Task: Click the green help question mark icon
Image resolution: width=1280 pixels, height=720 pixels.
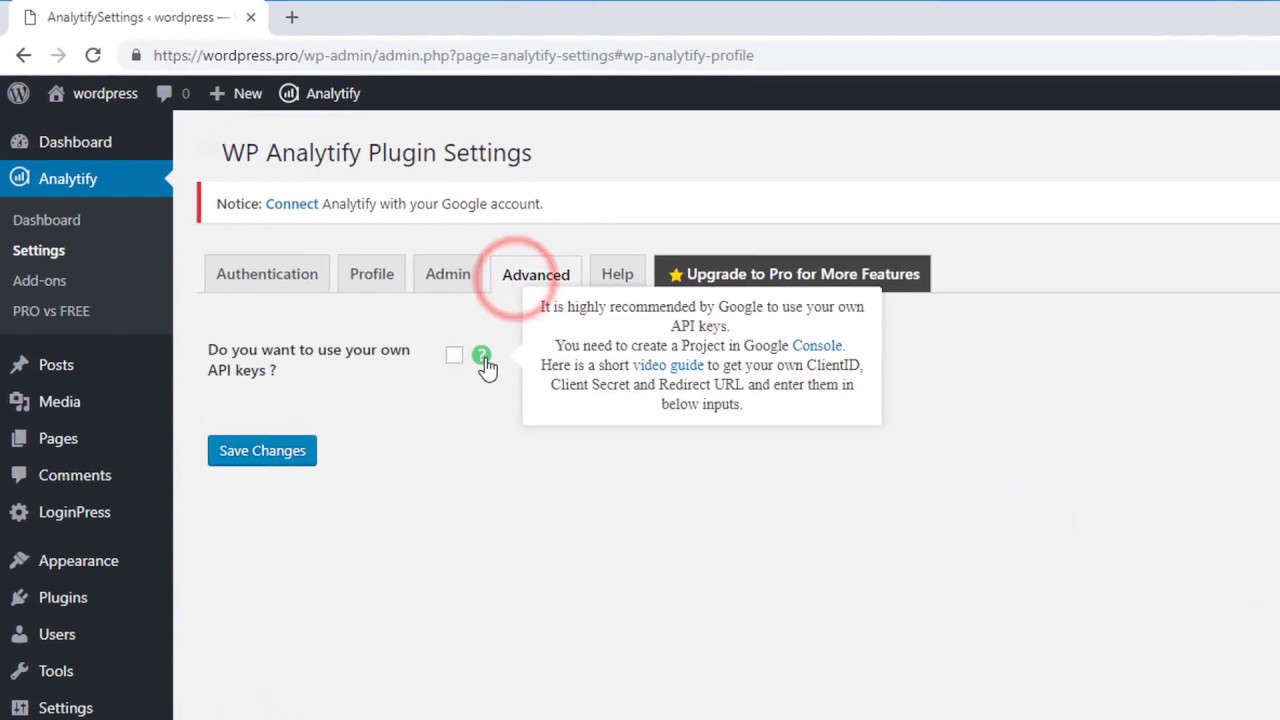Action: click(481, 355)
